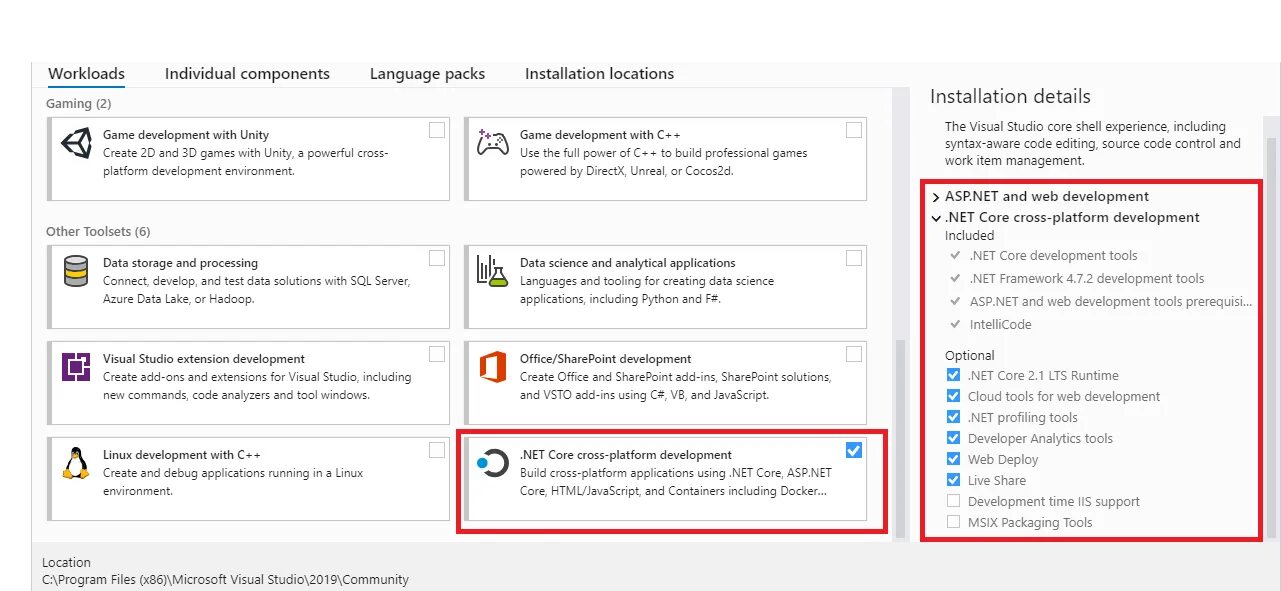The height and width of the screenshot is (591, 1281).
Task: Go to Installation locations tab
Action: (599, 74)
